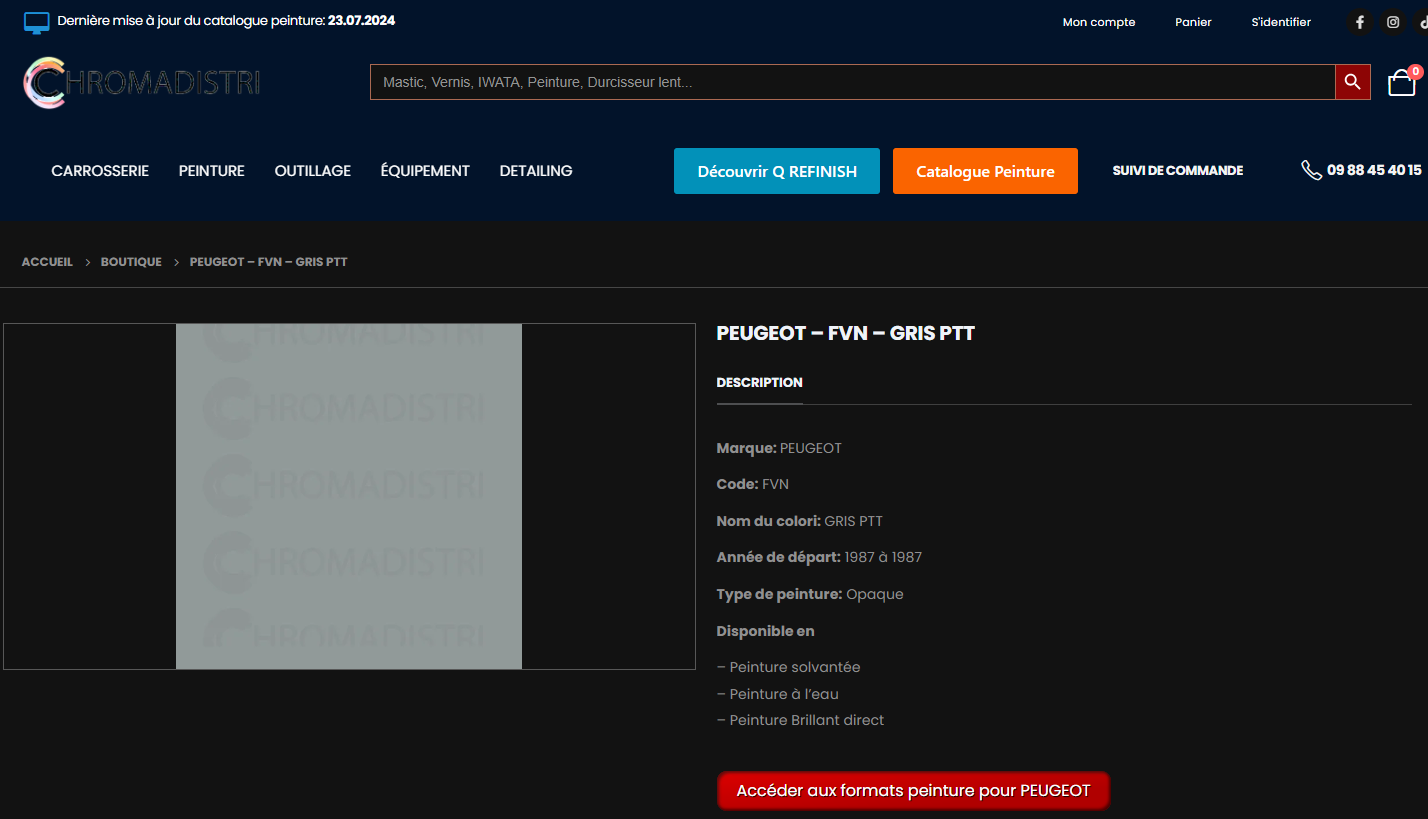Image resolution: width=1428 pixels, height=819 pixels.
Task: Click the Peinture solvantée entry
Action: tap(789, 667)
